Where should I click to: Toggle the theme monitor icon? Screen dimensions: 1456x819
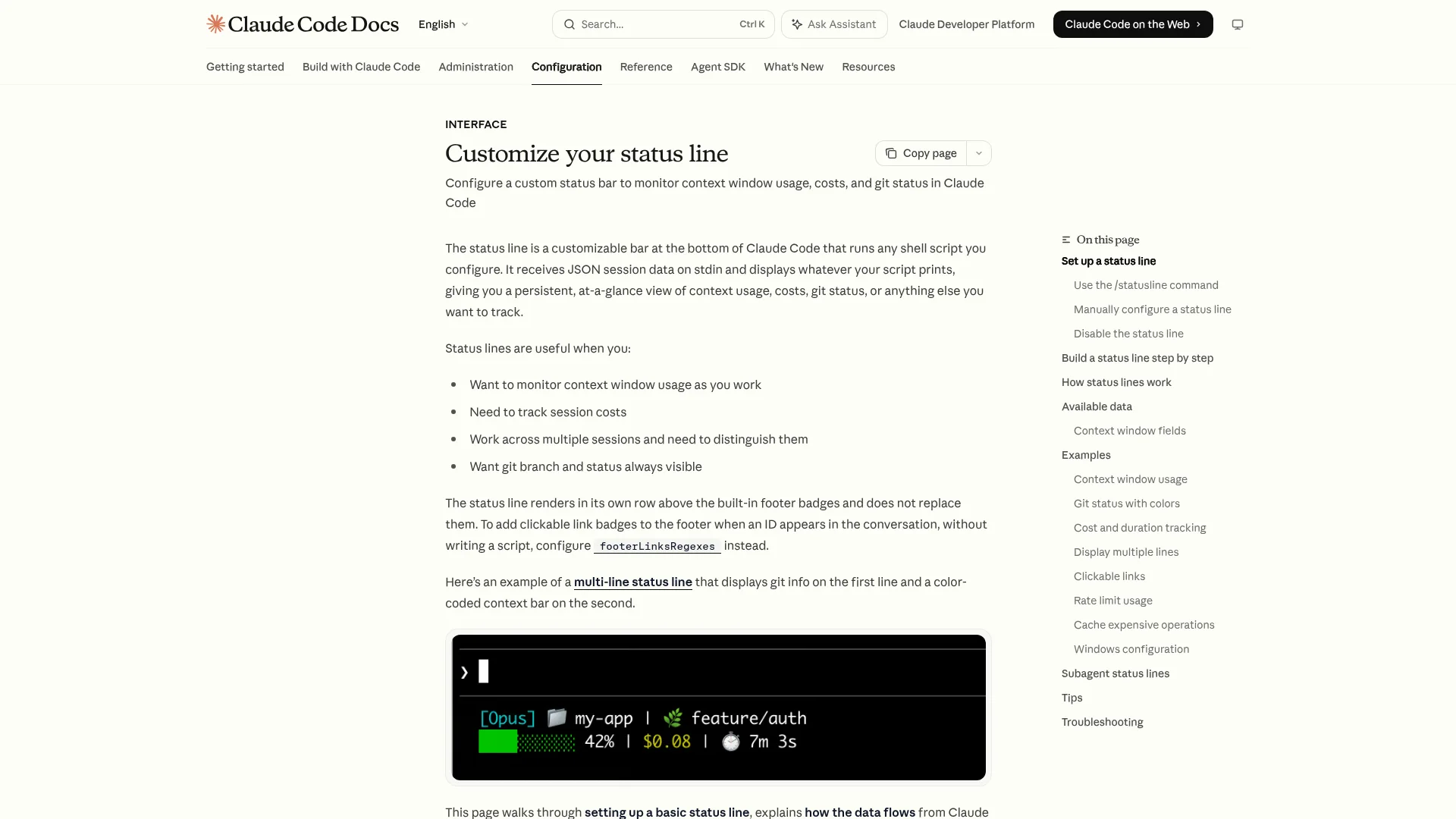(x=1238, y=24)
